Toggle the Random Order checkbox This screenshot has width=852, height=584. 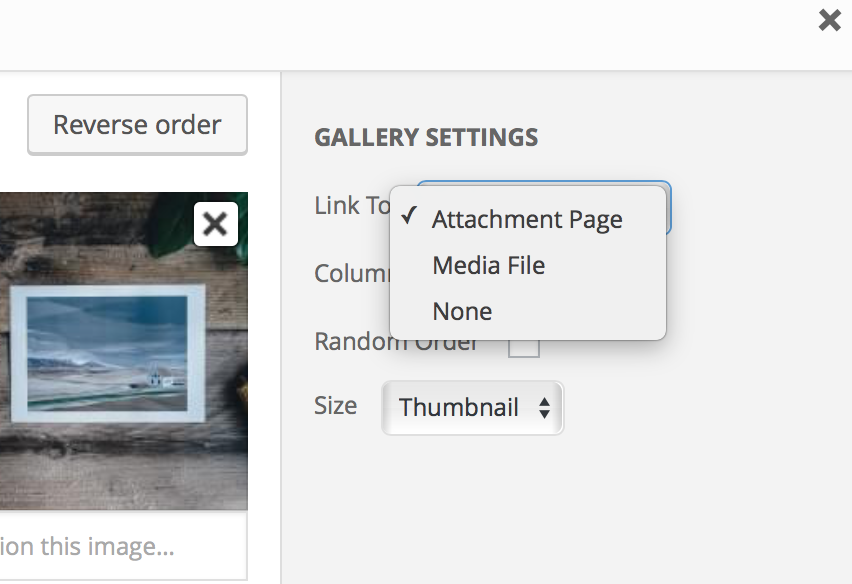pyautogui.click(x=525, y=347)
